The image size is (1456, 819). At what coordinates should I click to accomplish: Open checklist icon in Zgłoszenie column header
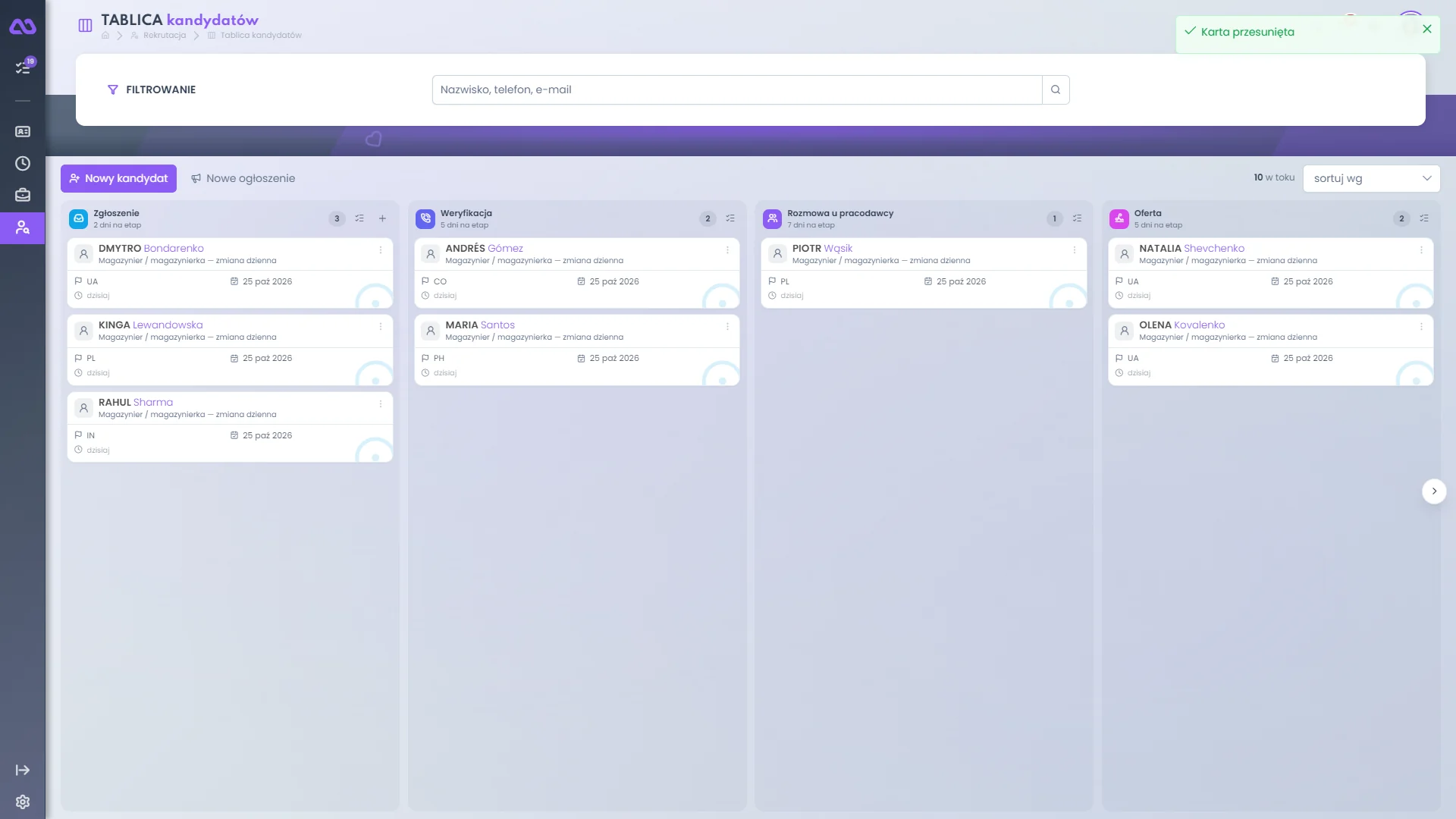coord(359,218)
